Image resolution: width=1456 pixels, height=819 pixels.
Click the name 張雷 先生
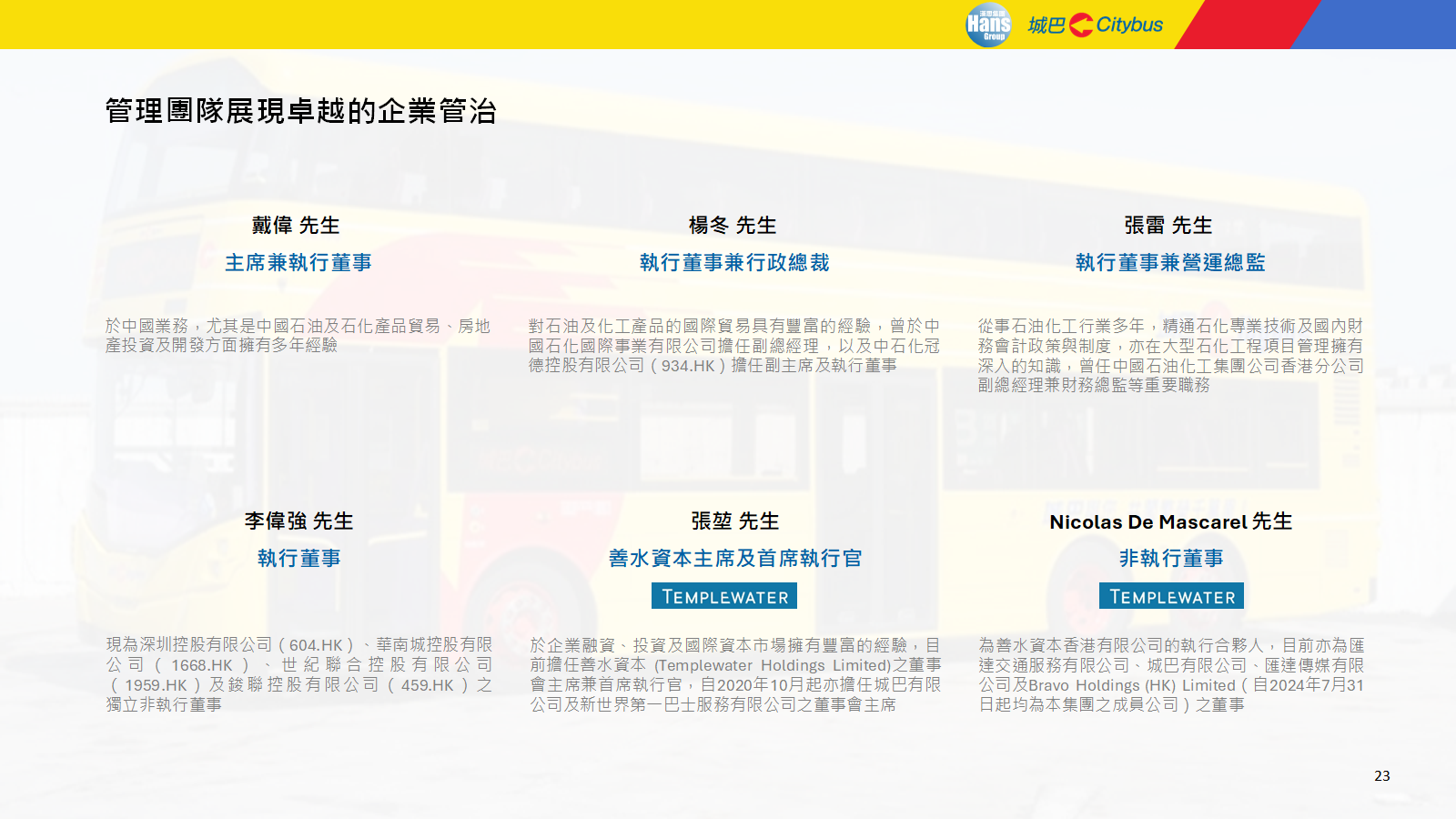pos(1168,225)
